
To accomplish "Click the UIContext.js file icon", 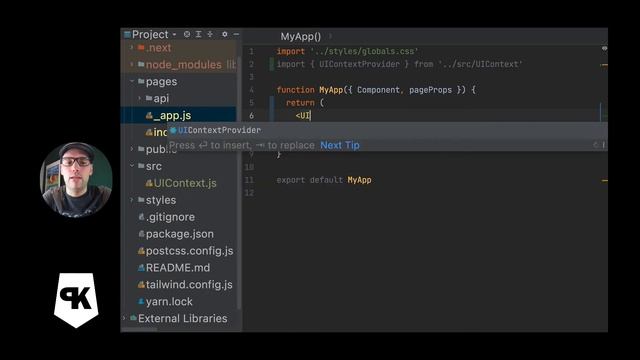I will tap(149, 183).
